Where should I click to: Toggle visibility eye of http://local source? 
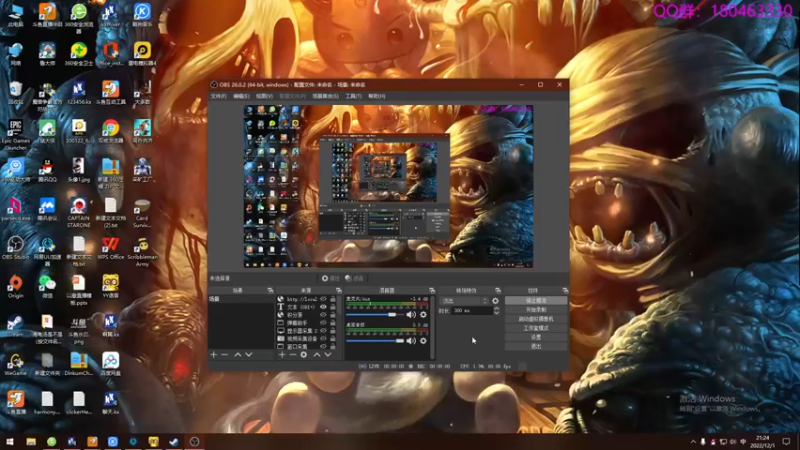tap(323, 299)
